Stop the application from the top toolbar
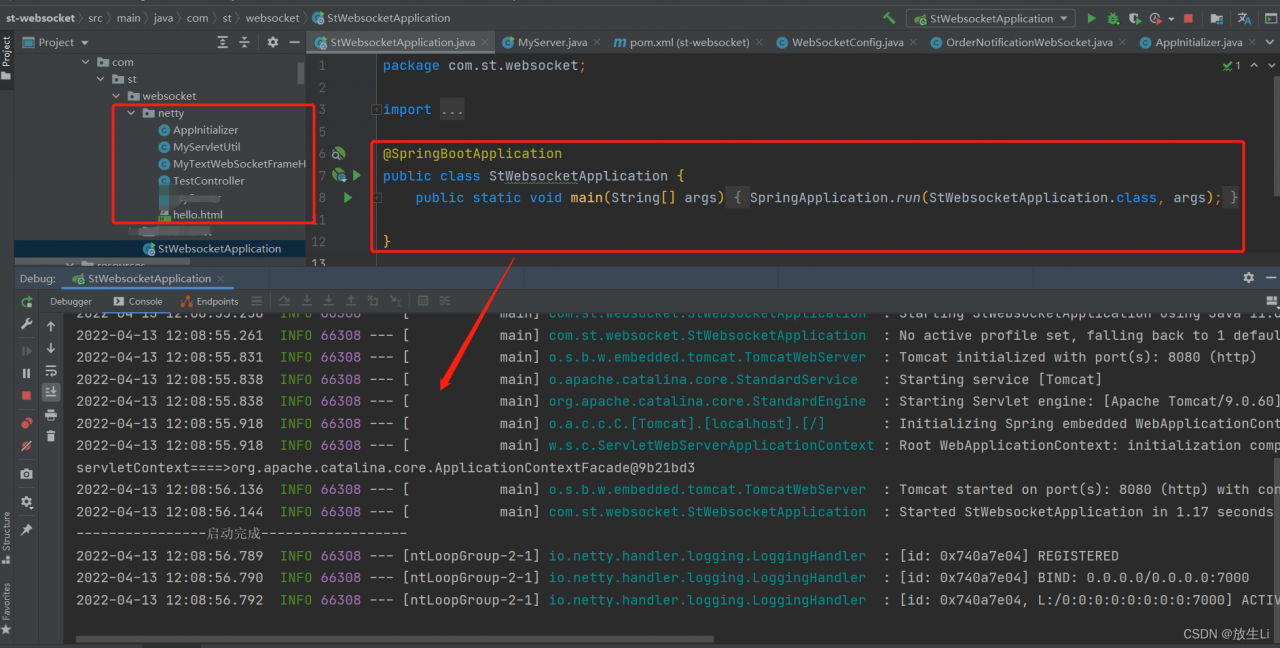Screen dimensions: 1280x648 coord(1188,18)
